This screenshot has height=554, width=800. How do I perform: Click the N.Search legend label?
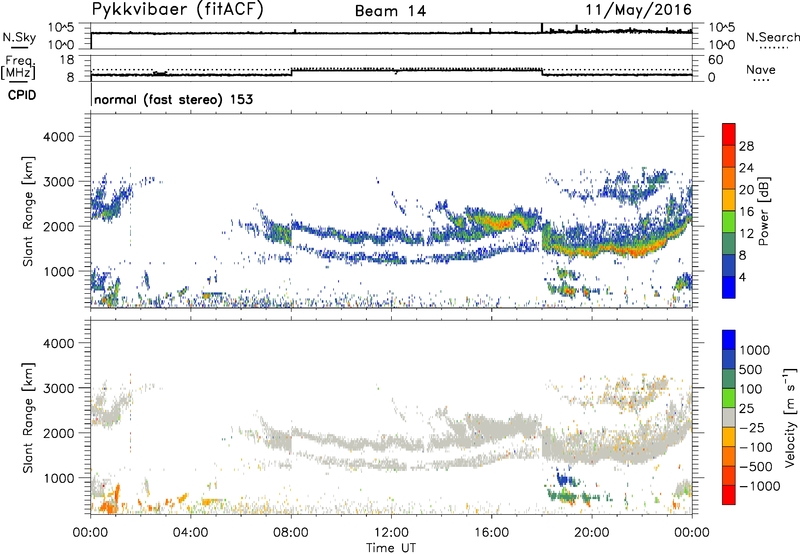(772, 37)
